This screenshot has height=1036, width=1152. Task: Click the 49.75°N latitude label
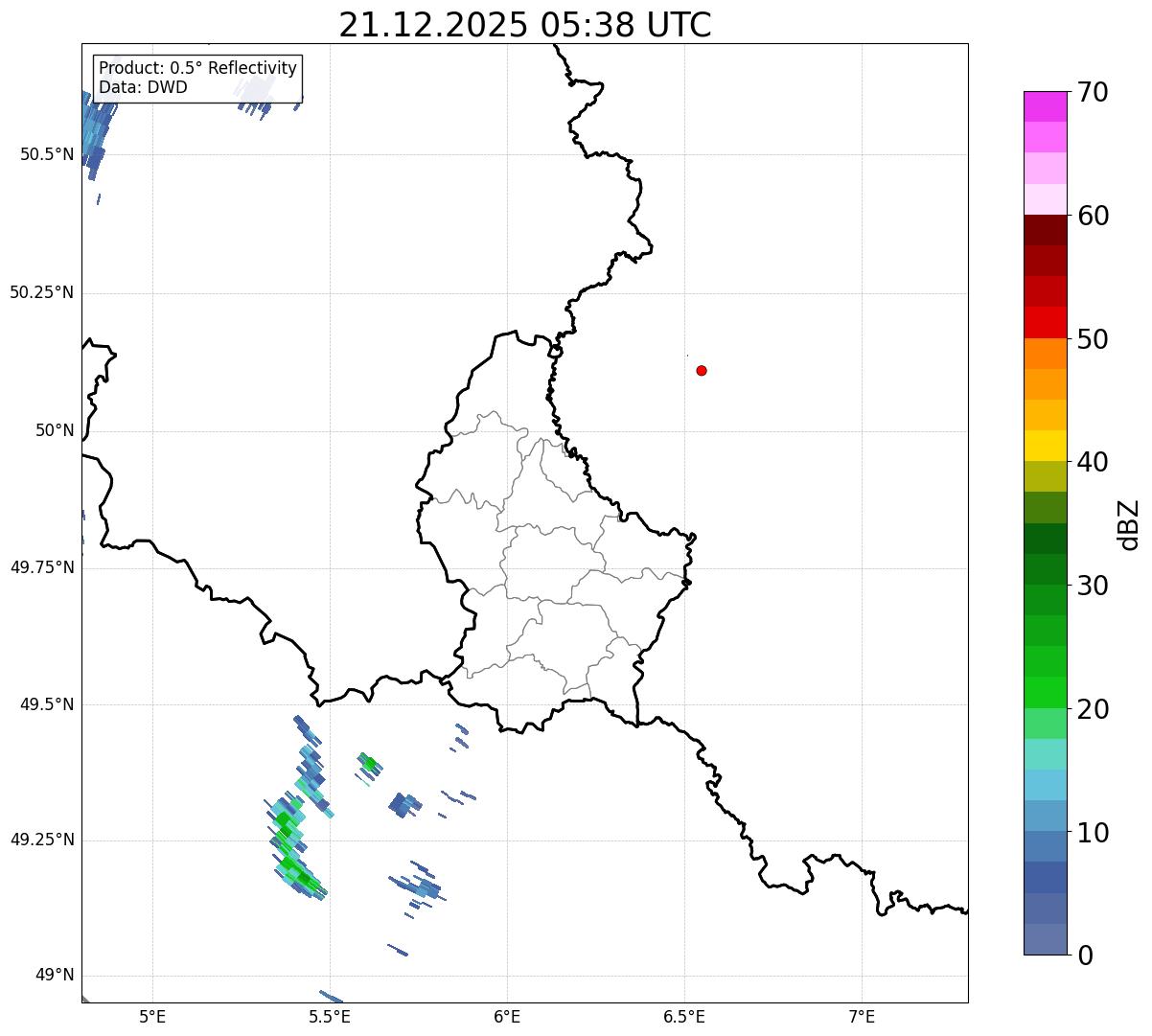(x=42, y=567)
